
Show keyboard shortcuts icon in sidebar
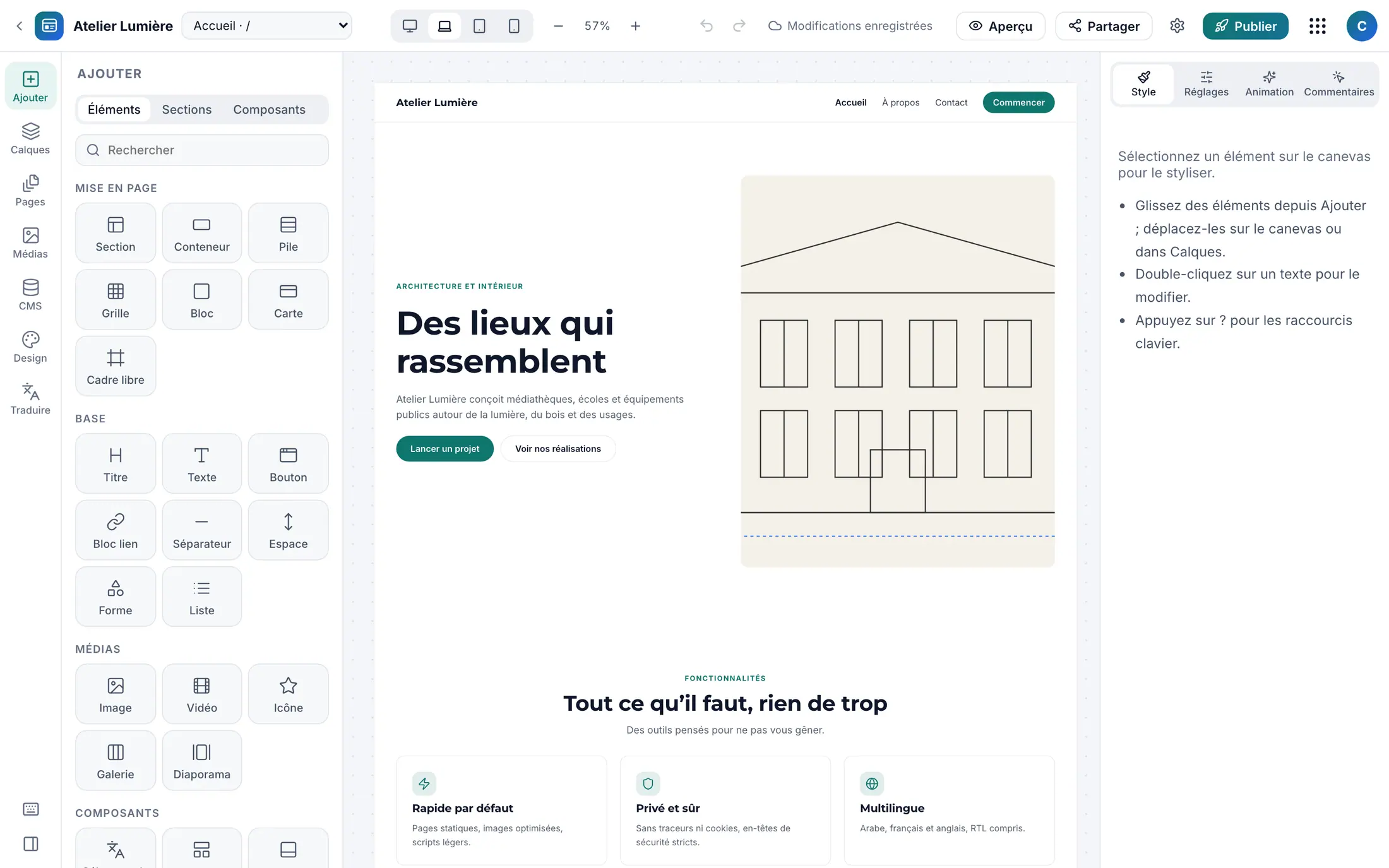pos(30,809)
